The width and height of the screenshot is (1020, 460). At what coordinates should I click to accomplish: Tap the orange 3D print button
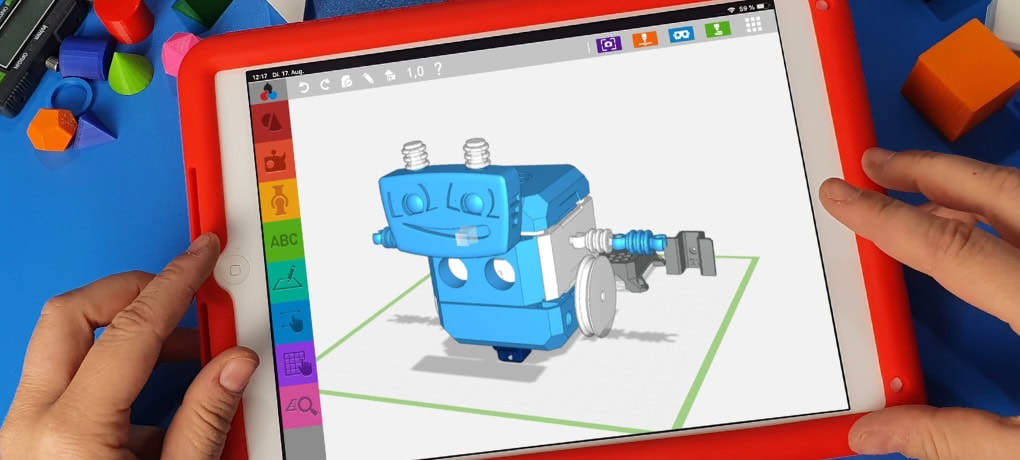tap(645, 39)
